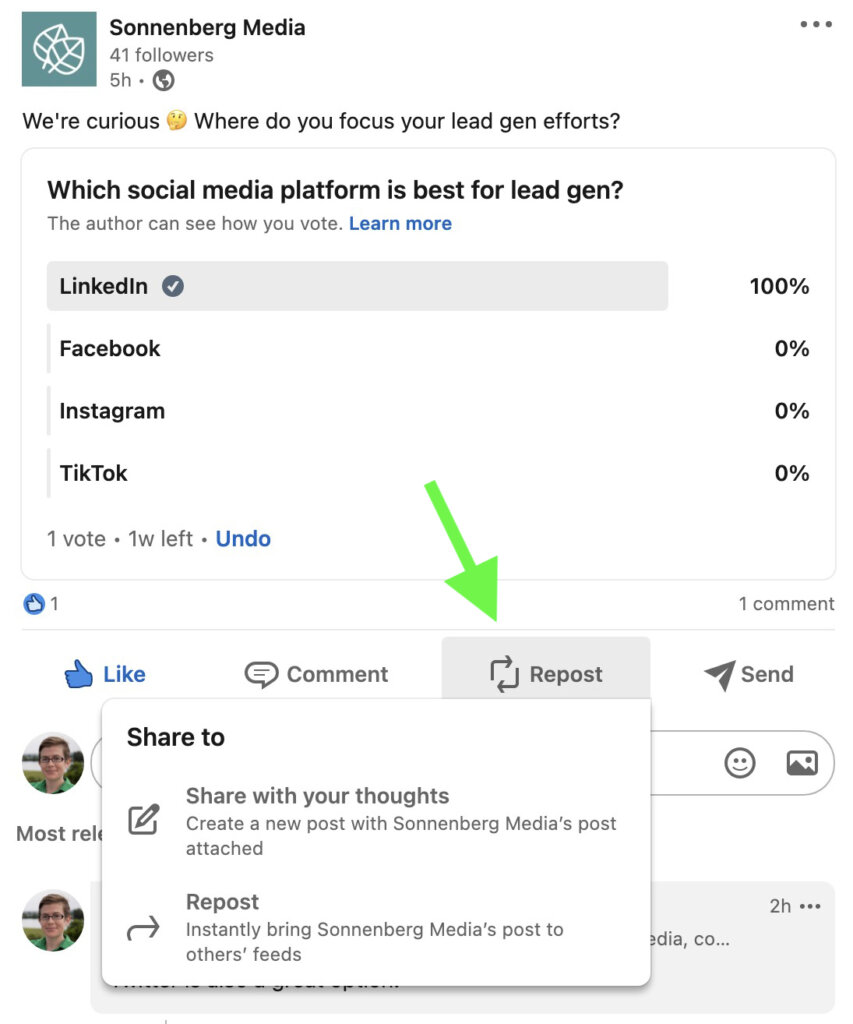Undo your LinkedIn poll vote

tap(243, 538)
